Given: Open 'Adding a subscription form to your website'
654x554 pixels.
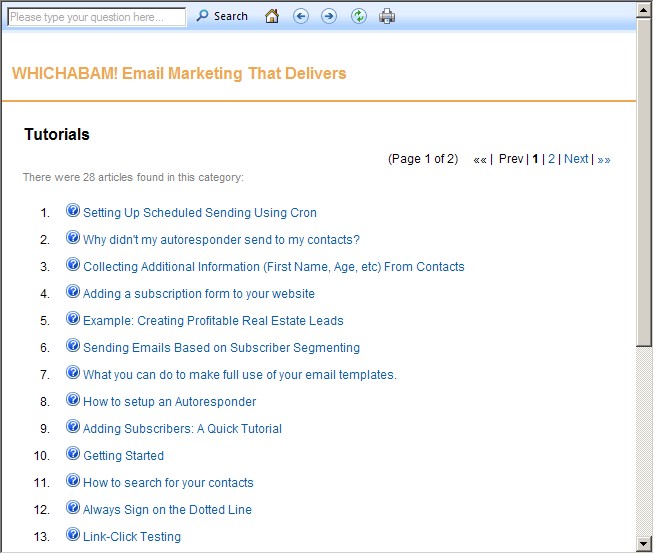Looking at the screenshot, I should pos(199,294).
